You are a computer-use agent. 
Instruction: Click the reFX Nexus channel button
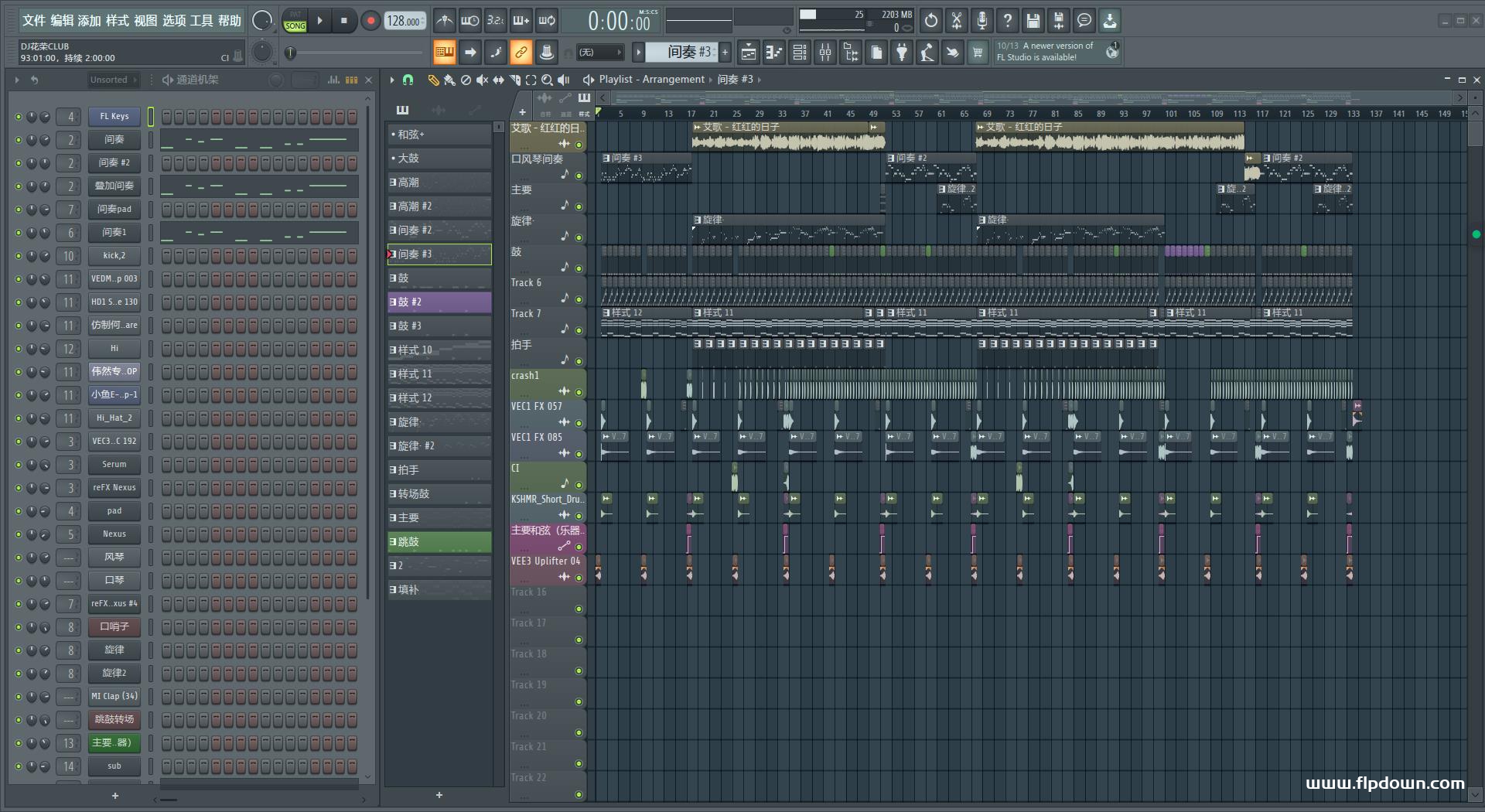pyautogui.click(x=114, y=488)
